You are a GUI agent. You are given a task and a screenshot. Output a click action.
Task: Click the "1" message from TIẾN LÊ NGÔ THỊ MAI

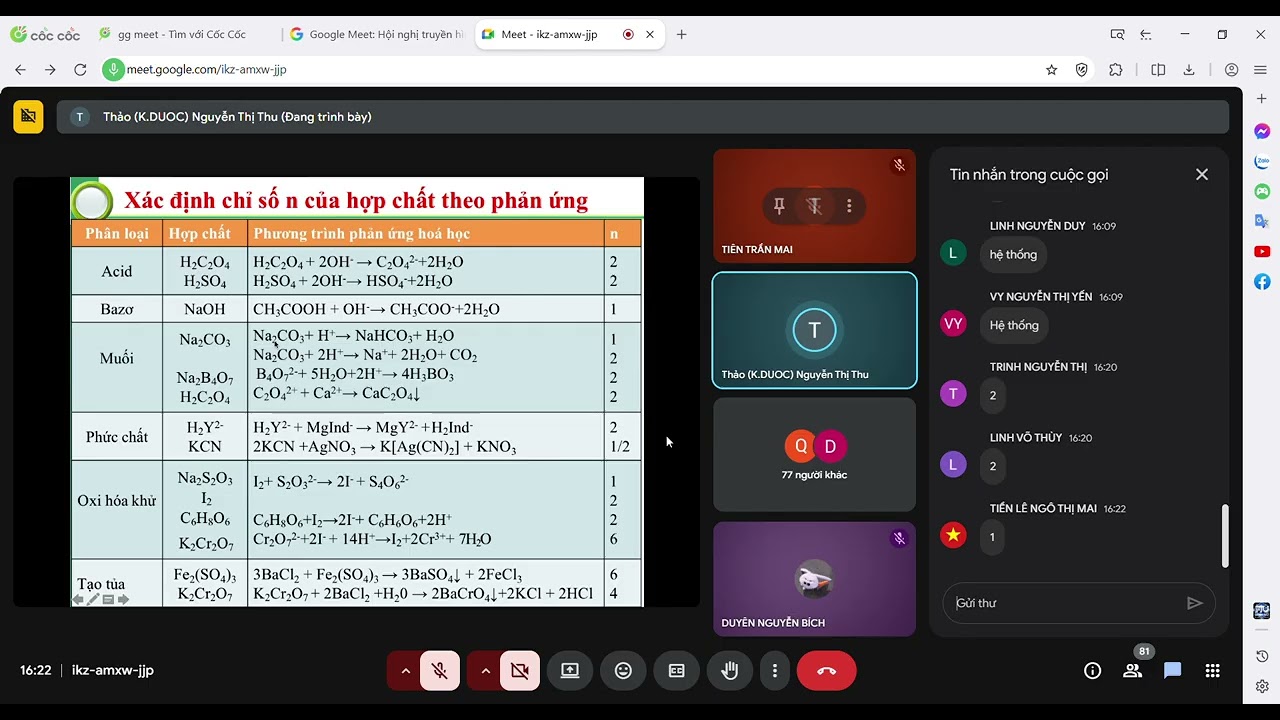(x=992, y=537)
